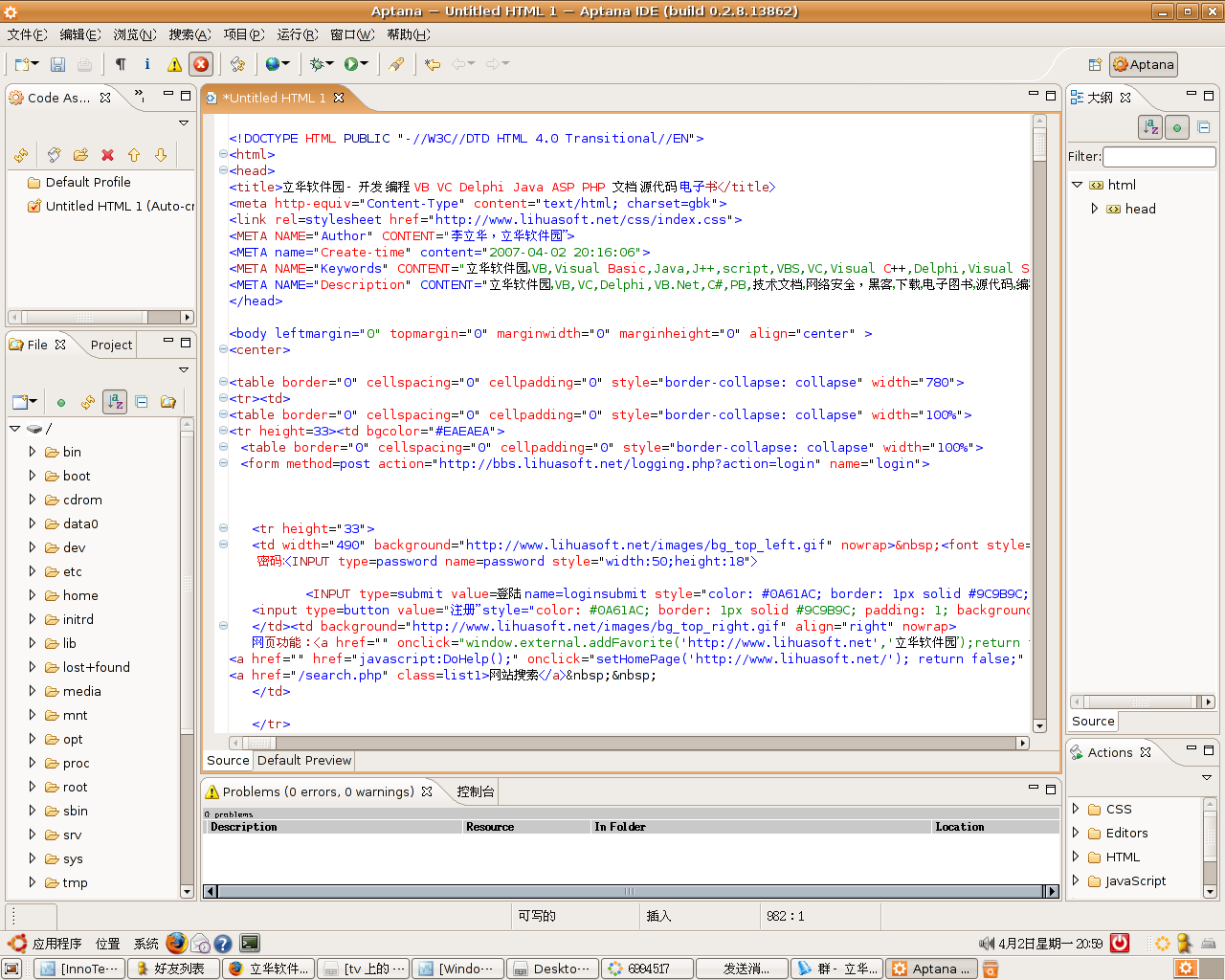1225x980 pixels.
Task: Toggle A-Z sorting in the File panel
Action: [x=115, y=402]
